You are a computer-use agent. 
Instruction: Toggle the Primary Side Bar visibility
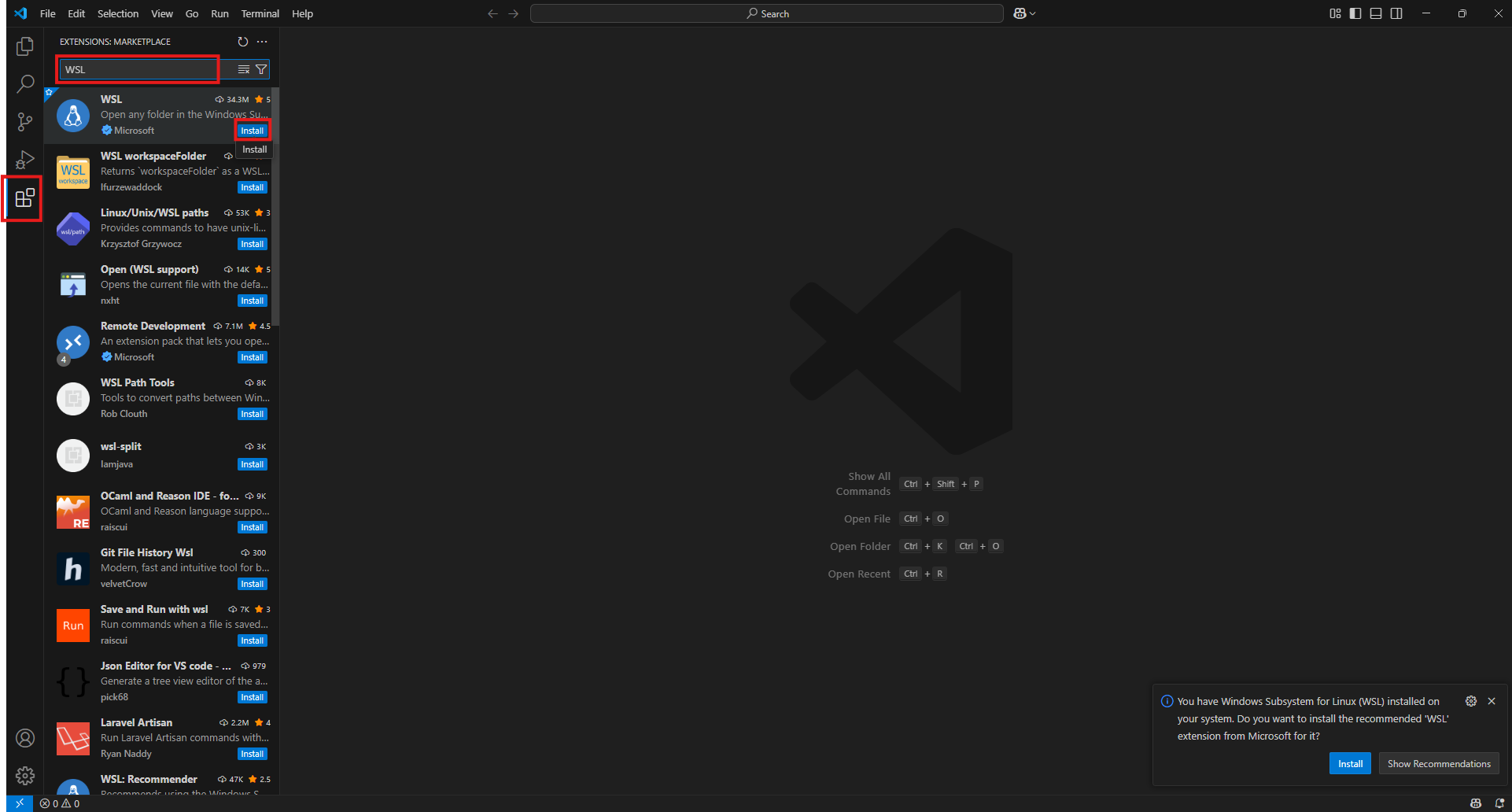(x=1355, y=13)
